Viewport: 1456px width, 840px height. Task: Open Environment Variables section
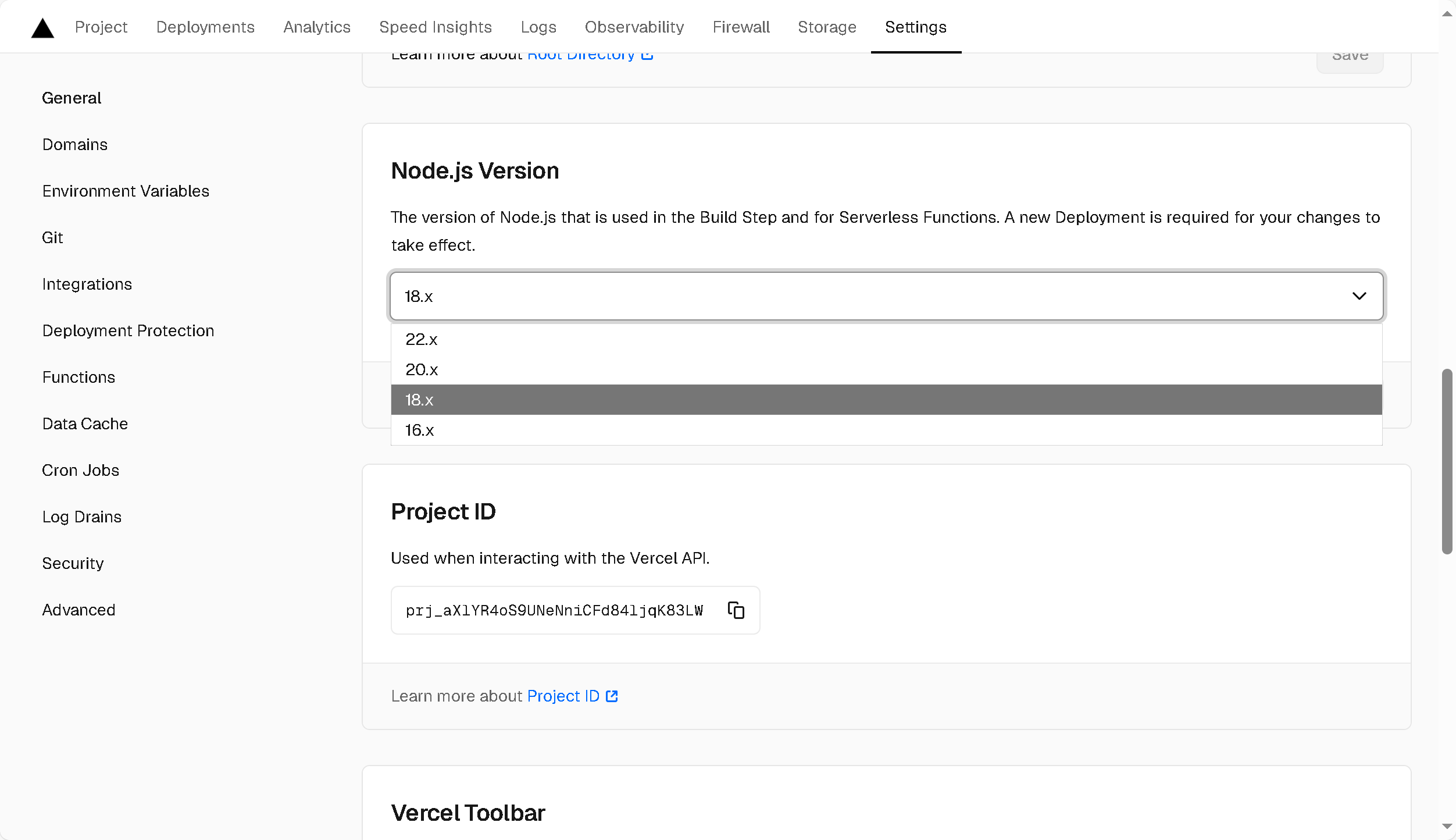coord(125,191)
